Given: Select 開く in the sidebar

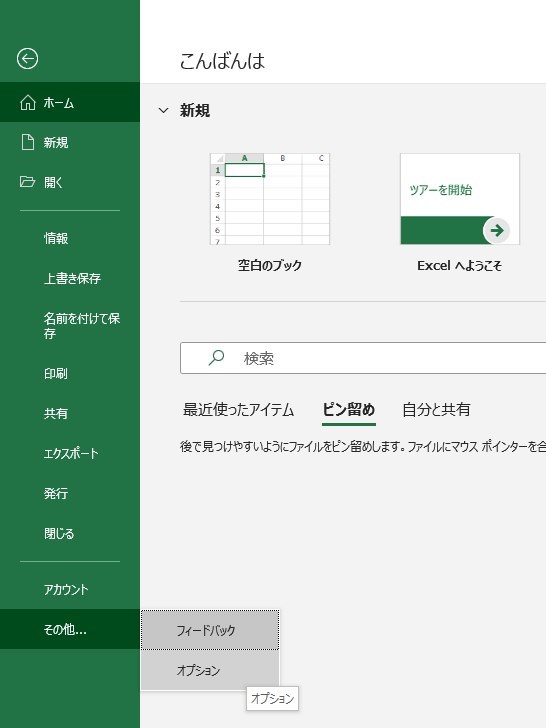Looking at the screenshot, I should click(70, 182).
